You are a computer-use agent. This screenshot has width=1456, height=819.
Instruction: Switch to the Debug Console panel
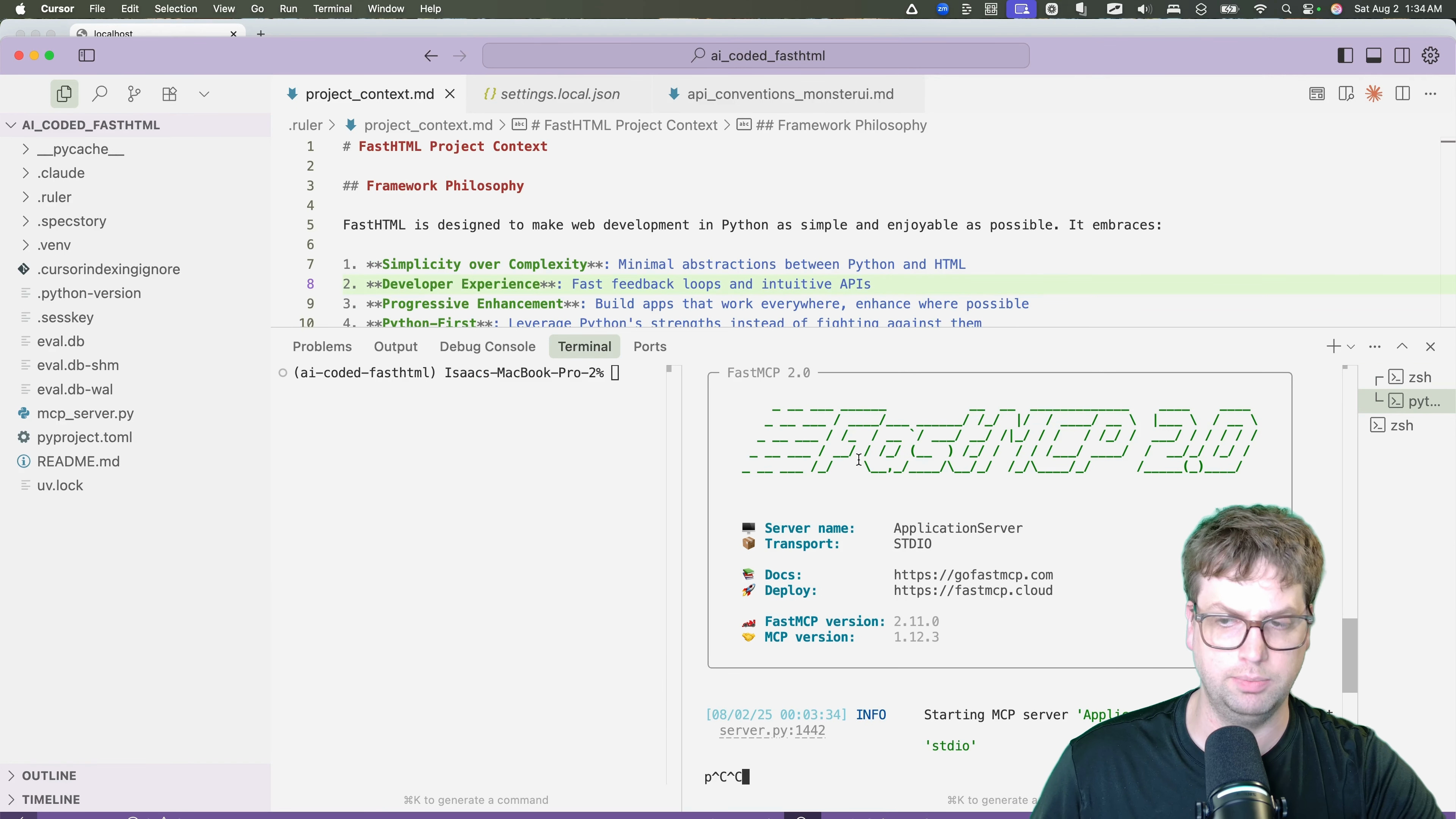(487, 347)
